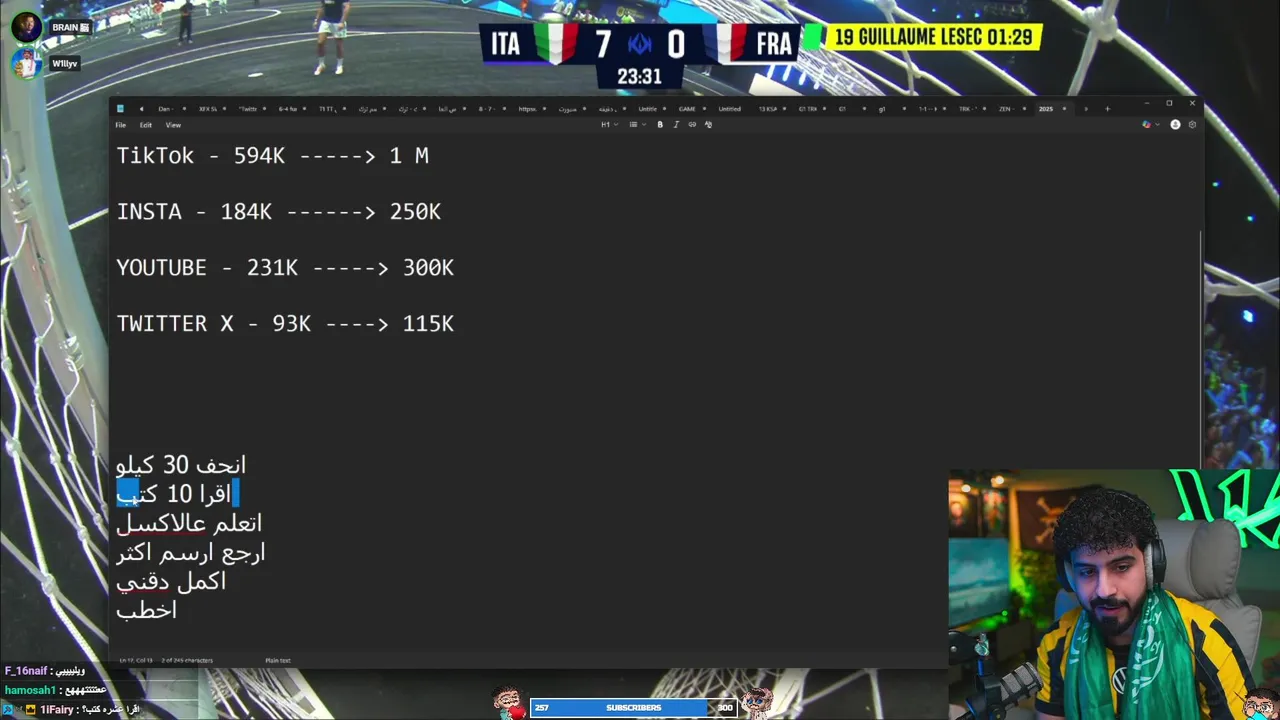Toggle italic formatting
Viewport: 1280px width, 720px height.
click(676, 125)
